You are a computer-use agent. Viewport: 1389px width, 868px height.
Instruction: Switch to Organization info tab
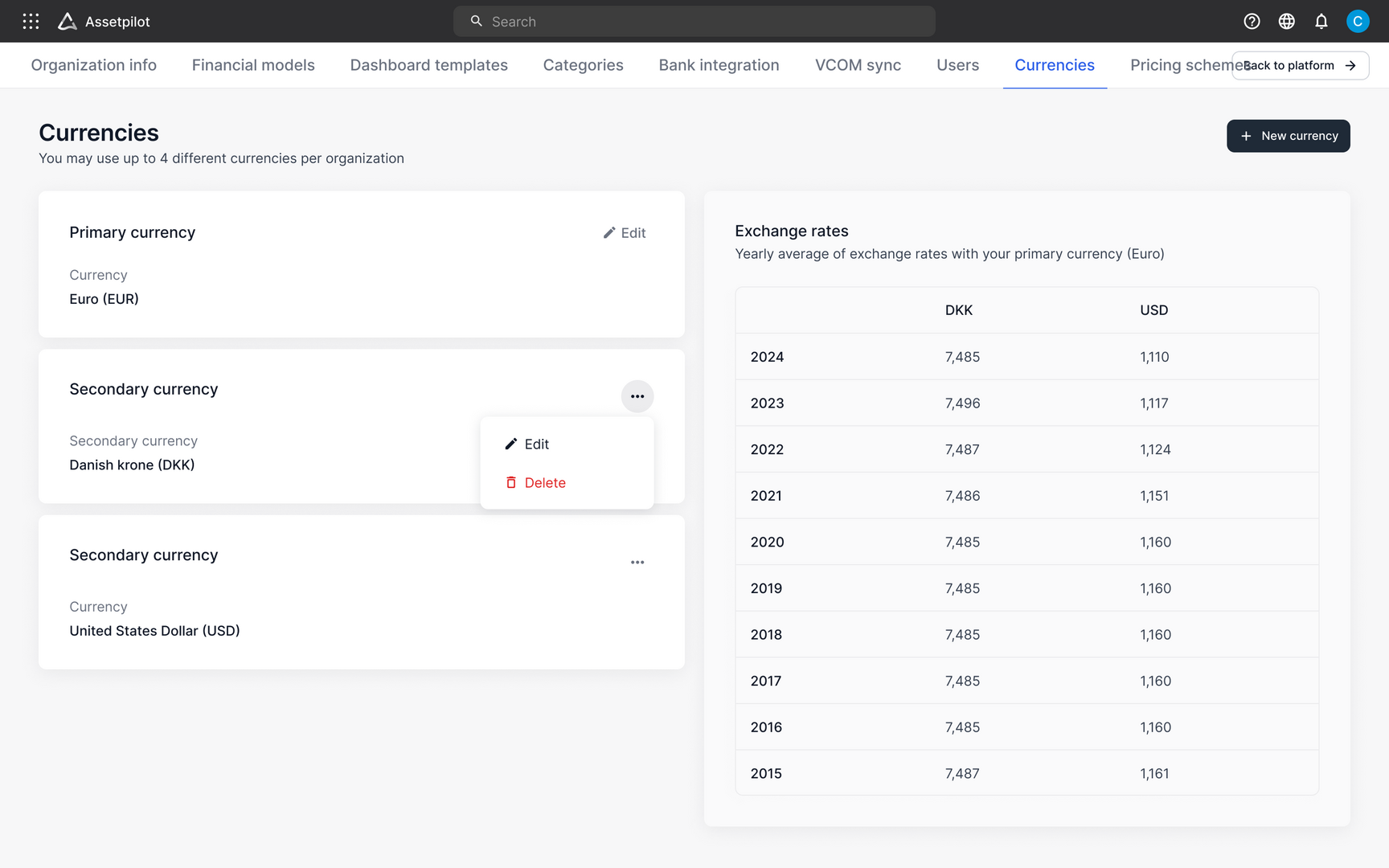(x=94, y=66)
